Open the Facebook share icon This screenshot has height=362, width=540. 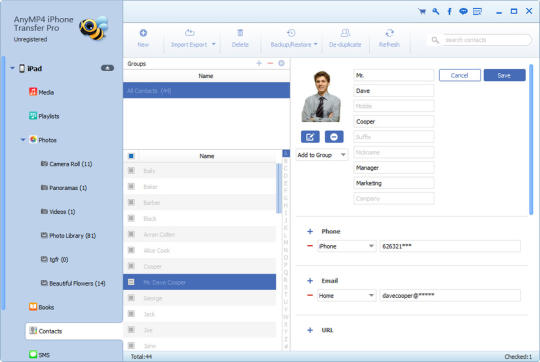coord(449,11)
